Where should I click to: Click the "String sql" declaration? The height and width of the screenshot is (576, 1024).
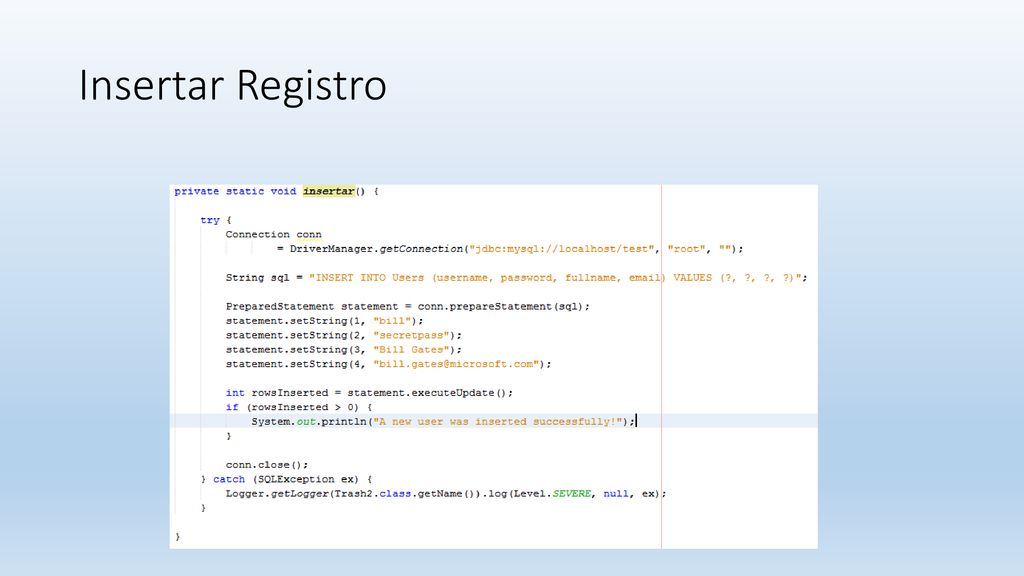(x=257, y=278)
